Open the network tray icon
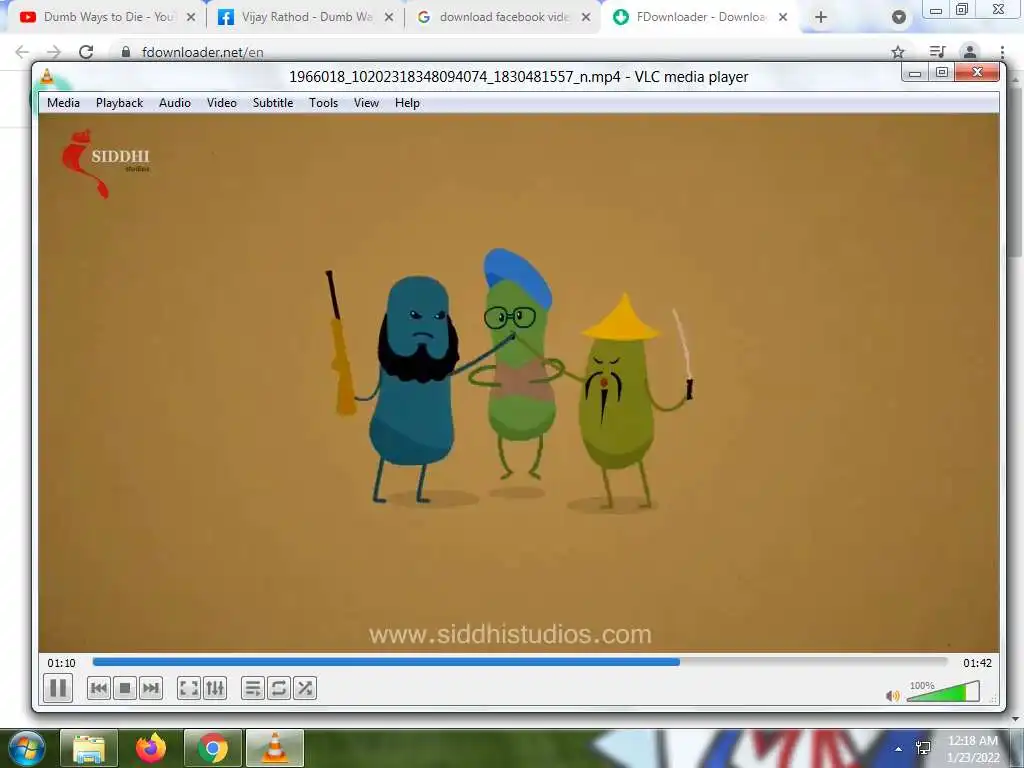This screenshot has width=1024, height=768. click(923, 748)
